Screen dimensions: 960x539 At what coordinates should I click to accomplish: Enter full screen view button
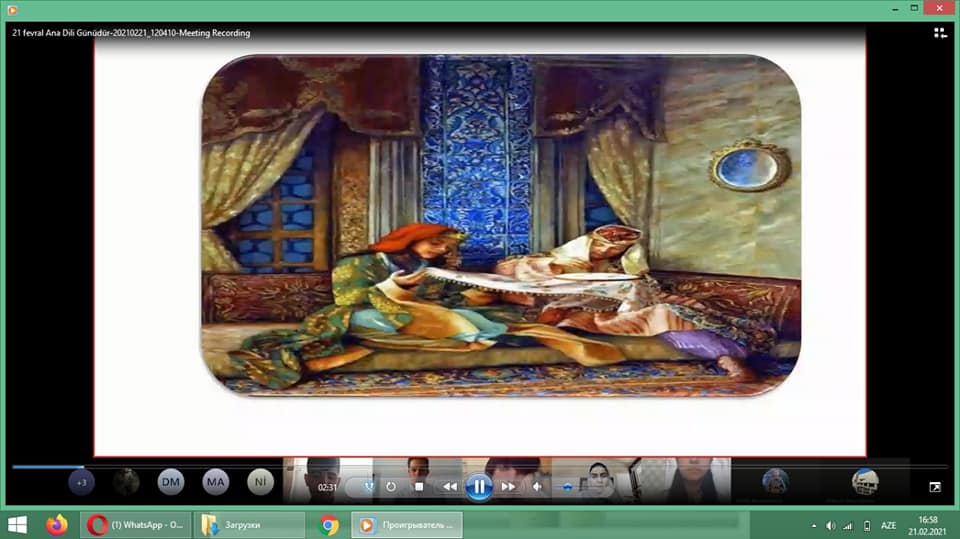pos(935,487)
